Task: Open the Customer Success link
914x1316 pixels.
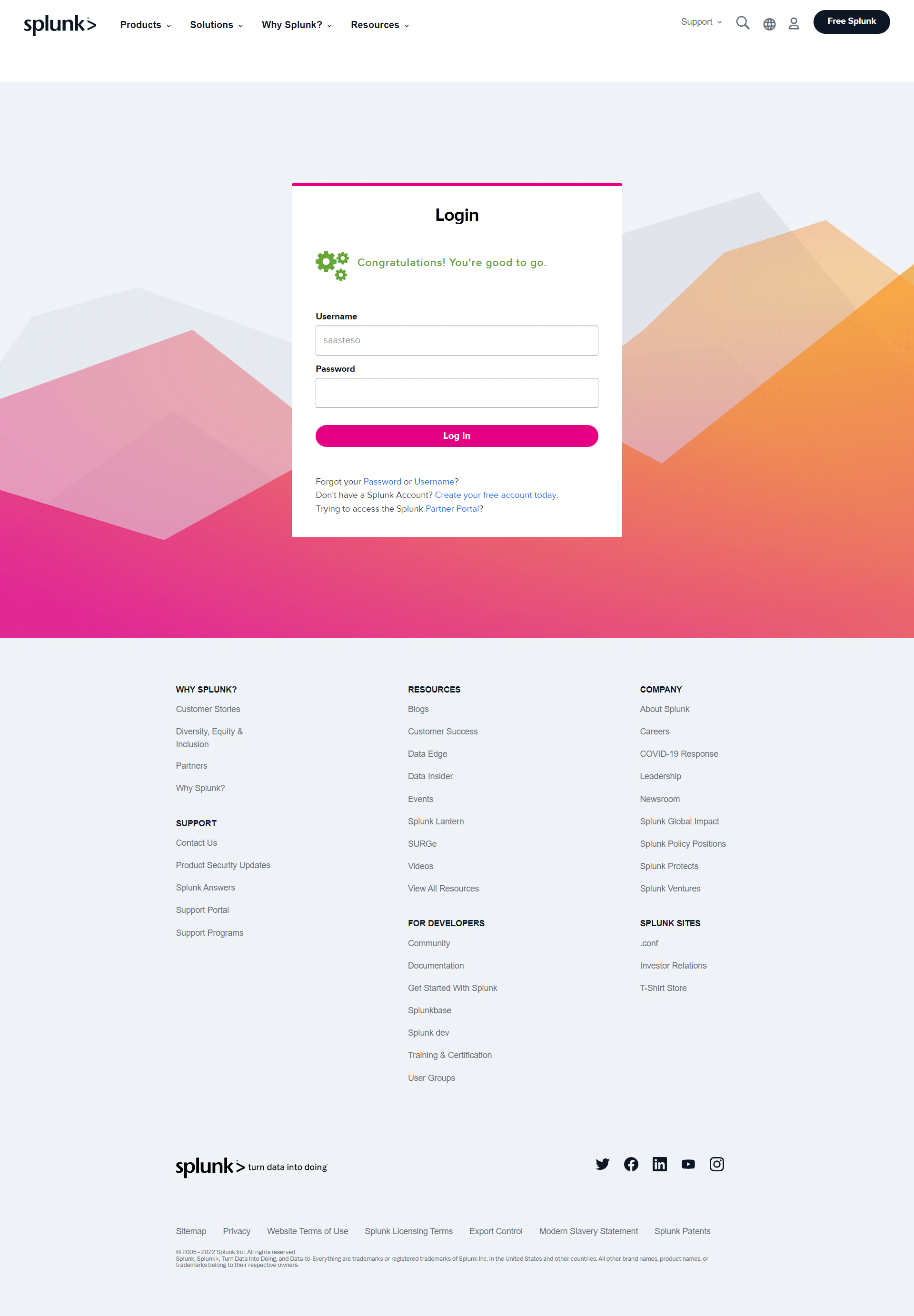Action: click(443, 731)
